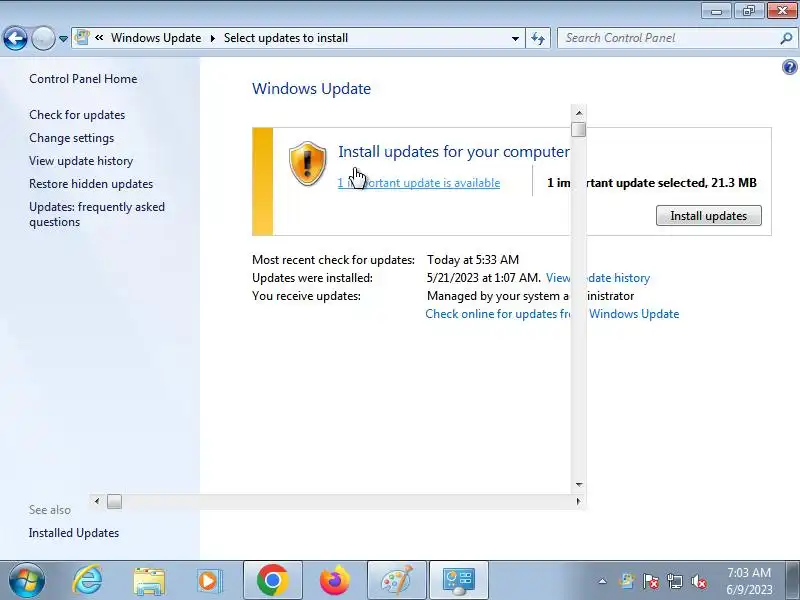The image size is (800, 600).
Task: Open help via blue question mark
Action: tap(790, 67)
